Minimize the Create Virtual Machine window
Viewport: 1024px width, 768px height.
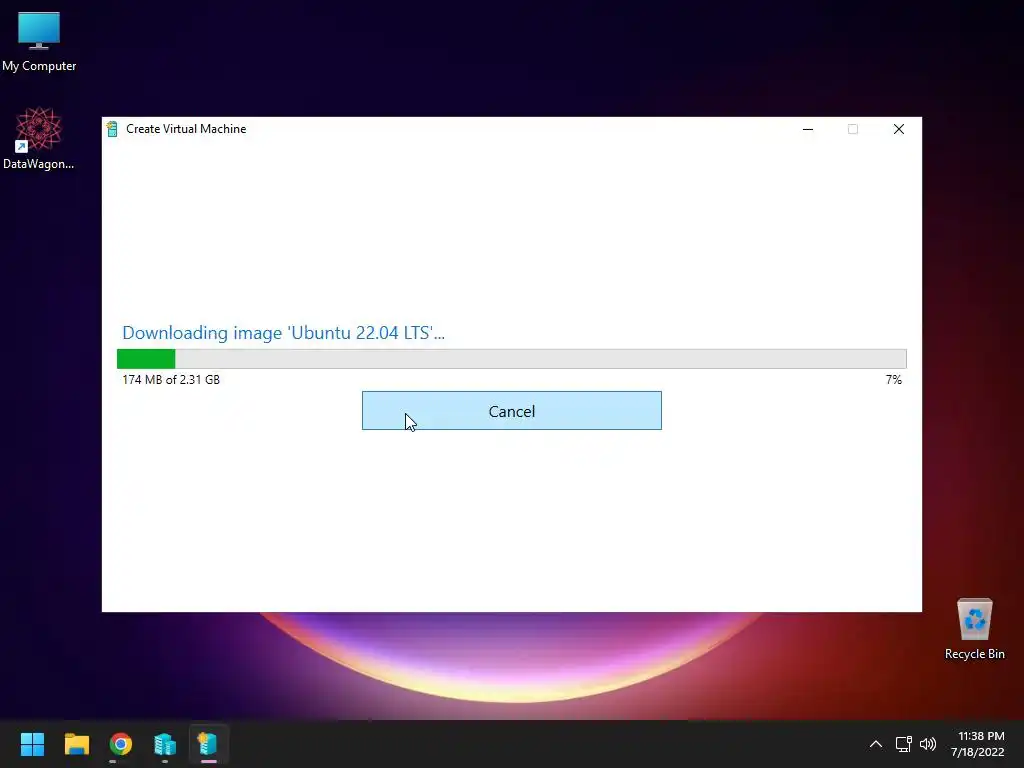(808, 129)
